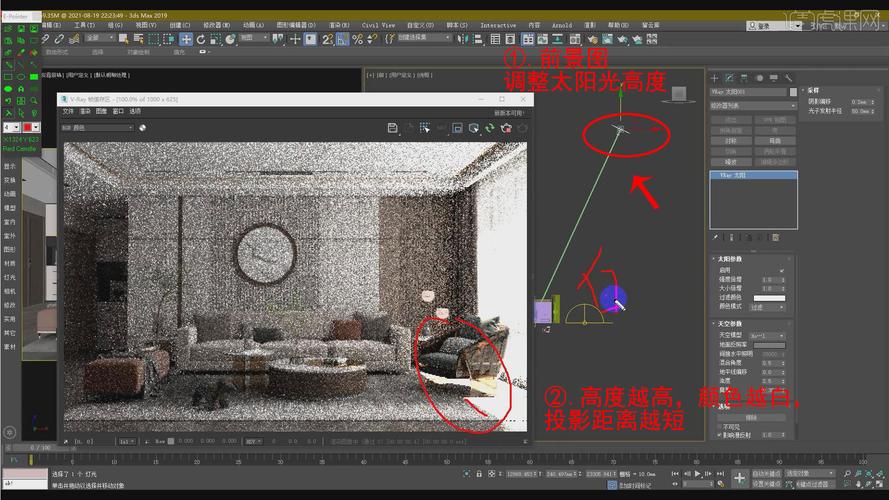Open the sun color mode dropdown

point(767,307)
